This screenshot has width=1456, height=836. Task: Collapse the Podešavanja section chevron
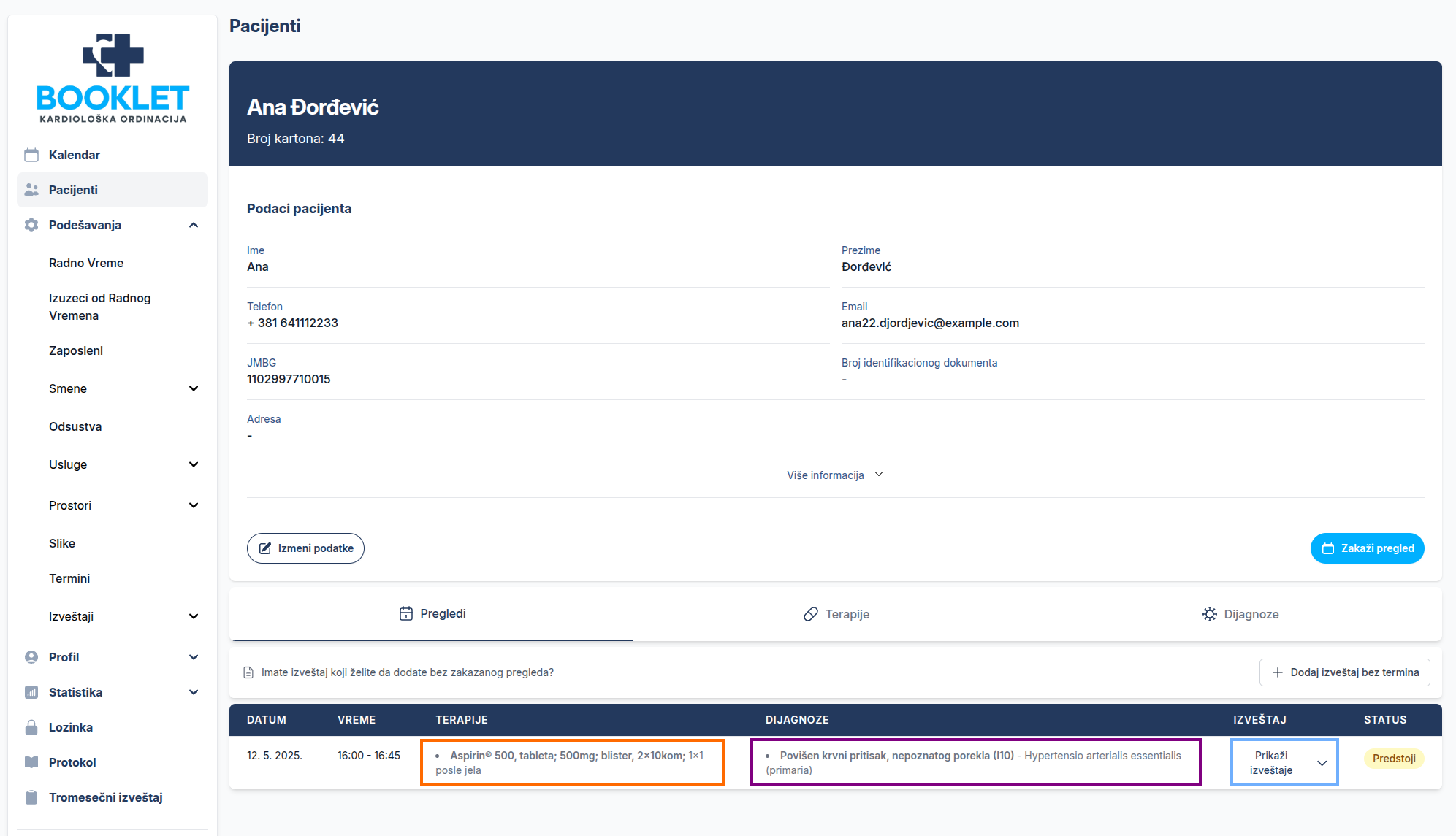(x=194, y=225)
